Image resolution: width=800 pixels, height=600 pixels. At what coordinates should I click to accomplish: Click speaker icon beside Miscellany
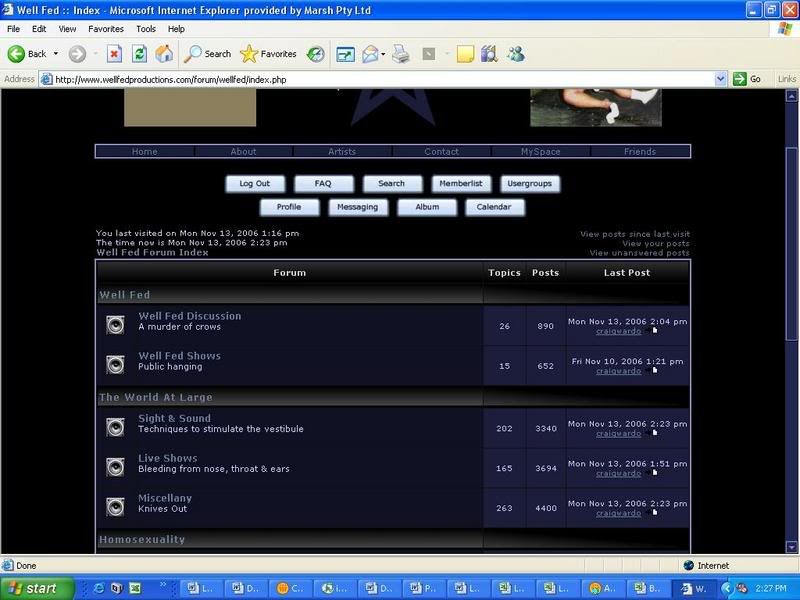tap(115, 507)
